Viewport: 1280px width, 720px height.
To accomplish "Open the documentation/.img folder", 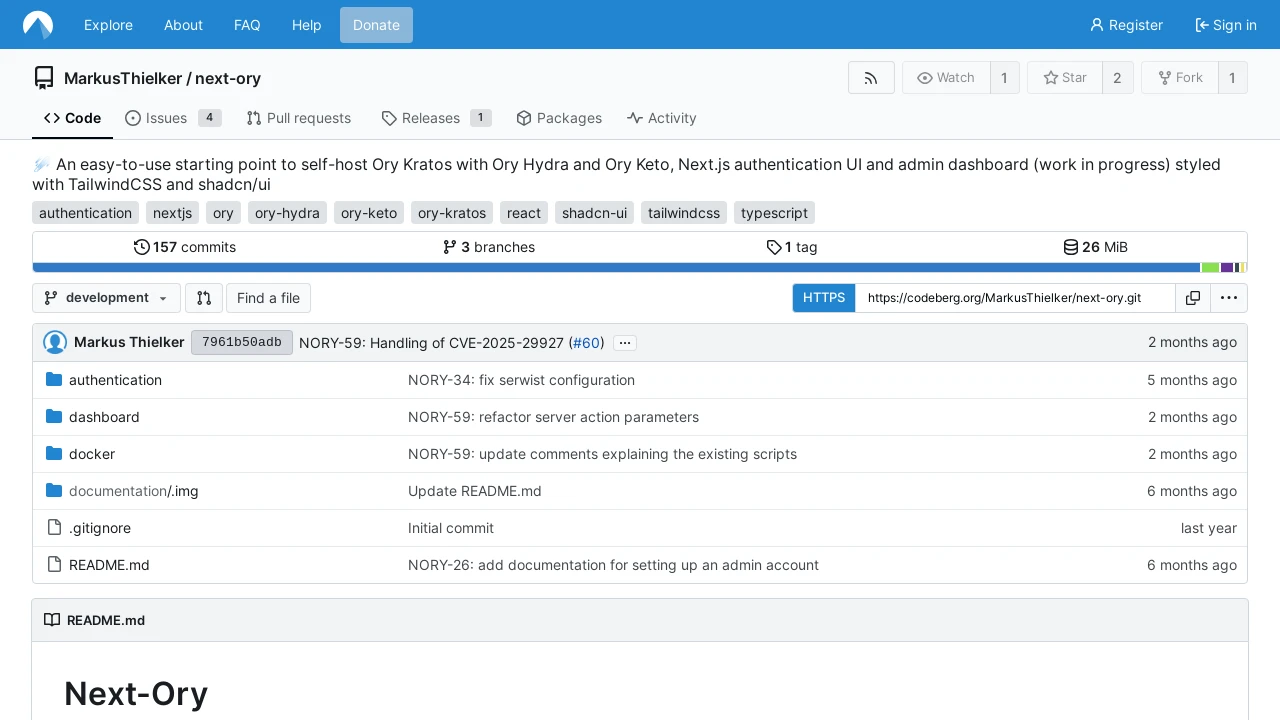I will [134, 491].
